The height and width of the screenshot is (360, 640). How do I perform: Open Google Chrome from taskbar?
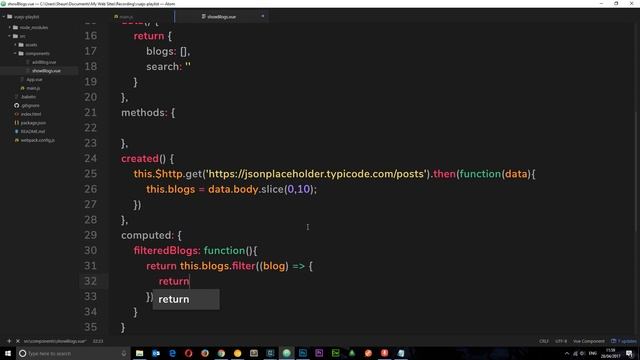(221, 353)
